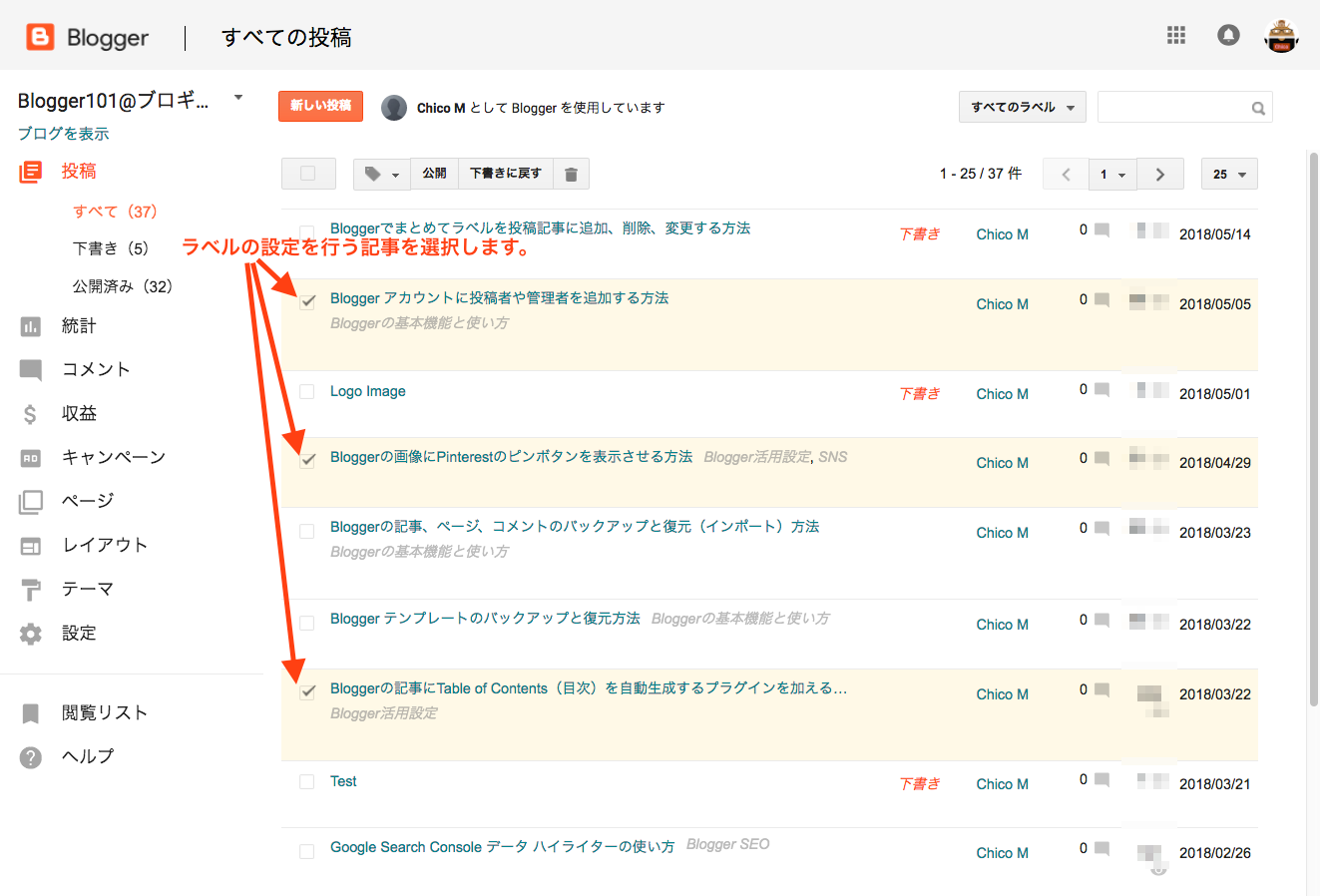Show 下書き (5) drafts
The image size is (1320, 896).
111,248
